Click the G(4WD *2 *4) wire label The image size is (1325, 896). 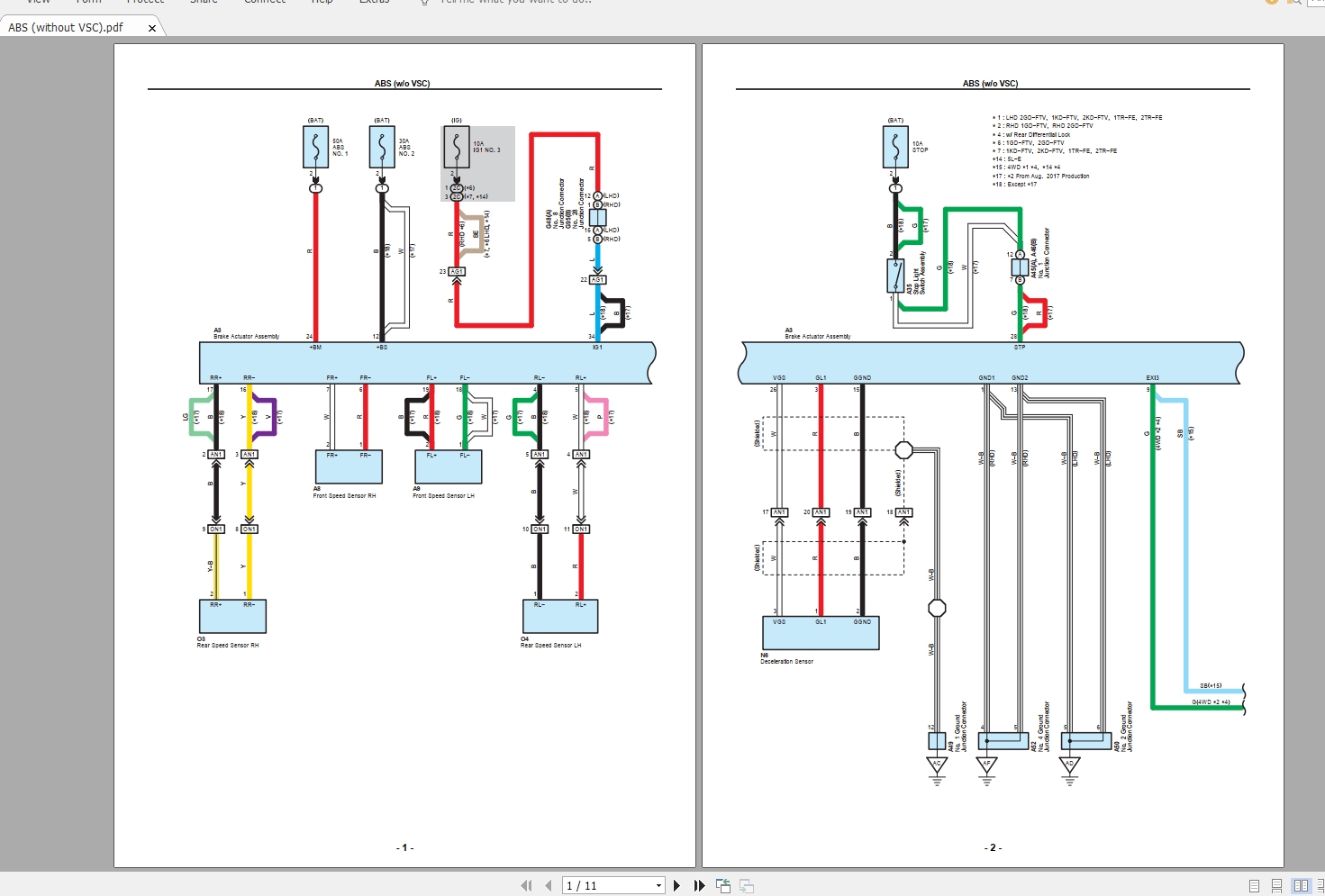1211,701
